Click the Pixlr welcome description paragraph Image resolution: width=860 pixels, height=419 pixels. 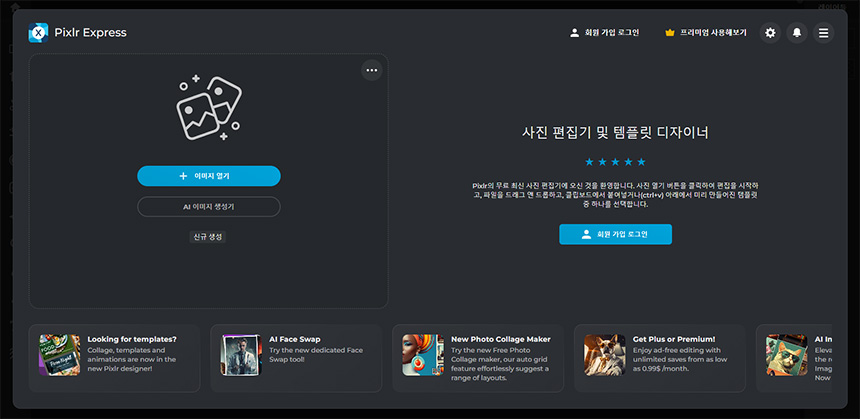point(615,195)
